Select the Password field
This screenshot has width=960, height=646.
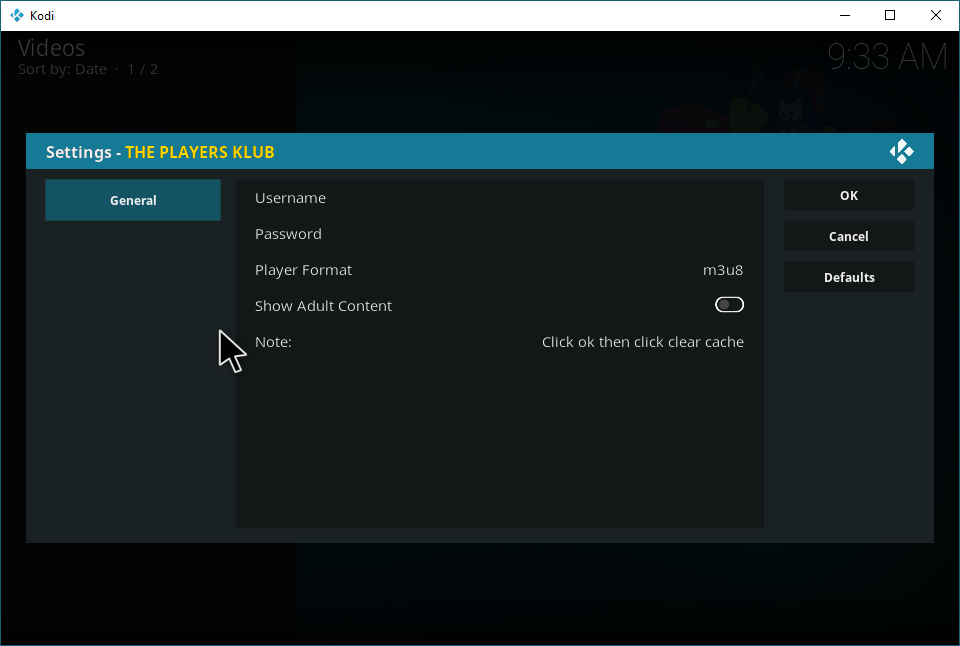coord(288,234)
